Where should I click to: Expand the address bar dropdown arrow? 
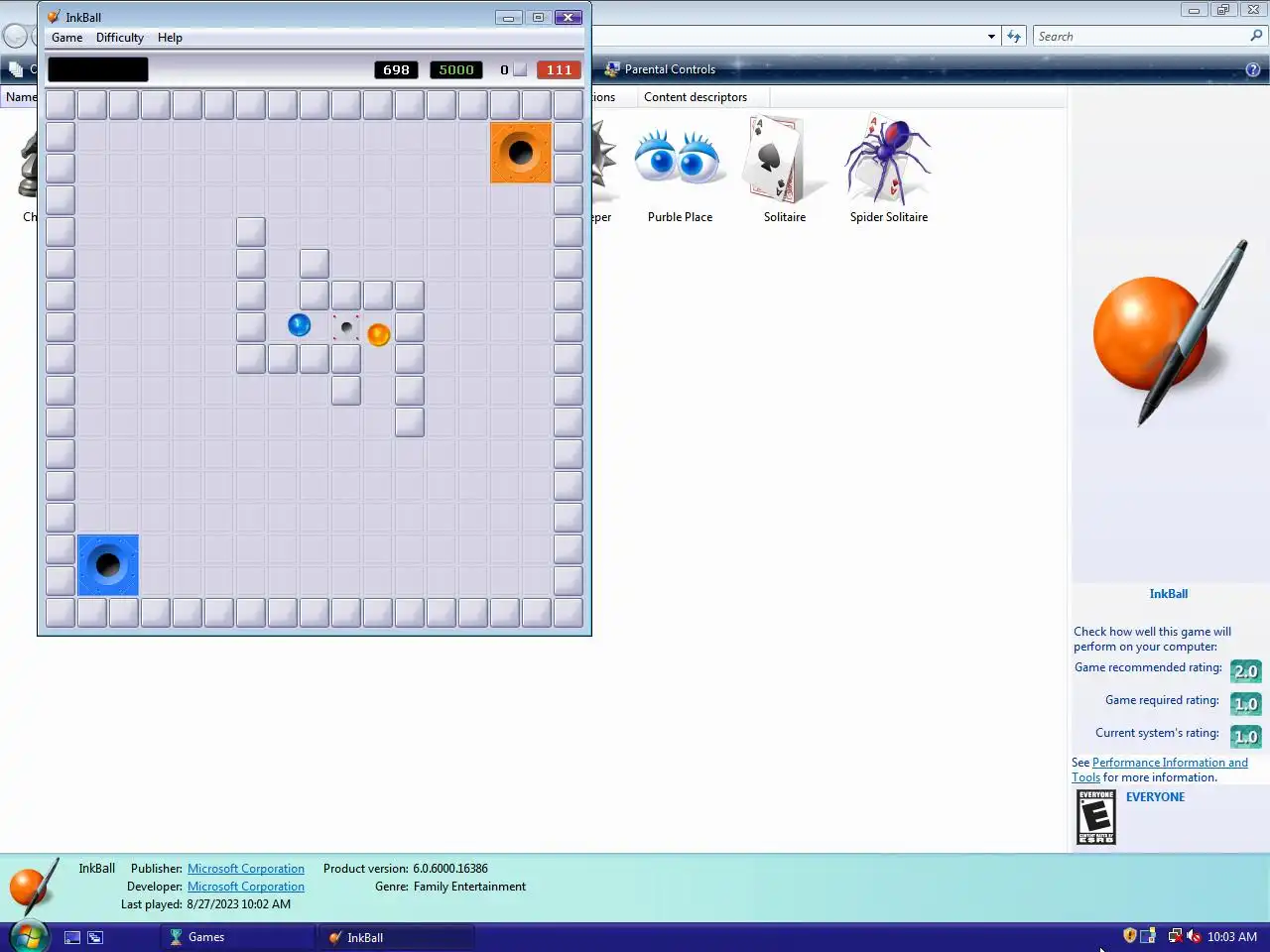click(991, 37)
